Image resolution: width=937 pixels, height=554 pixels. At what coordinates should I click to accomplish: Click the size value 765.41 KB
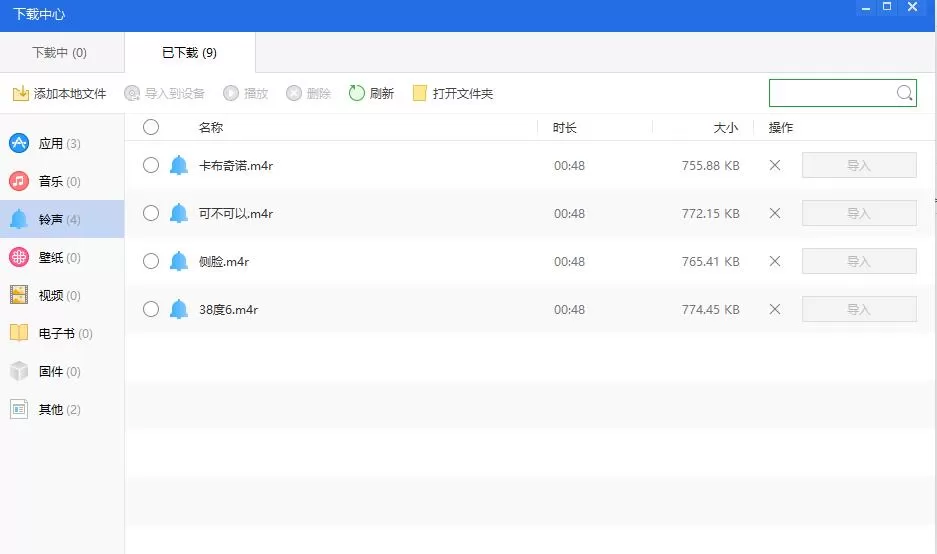[711, 261]
